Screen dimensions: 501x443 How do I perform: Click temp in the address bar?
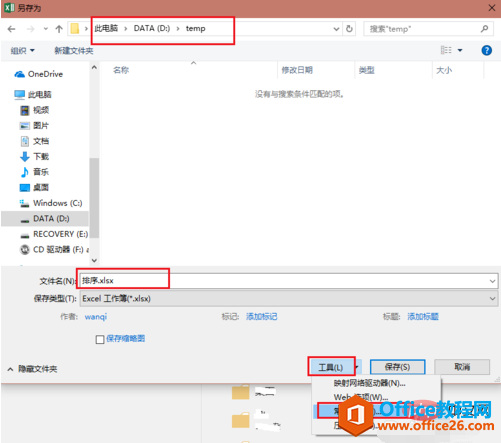pos(195,29)
